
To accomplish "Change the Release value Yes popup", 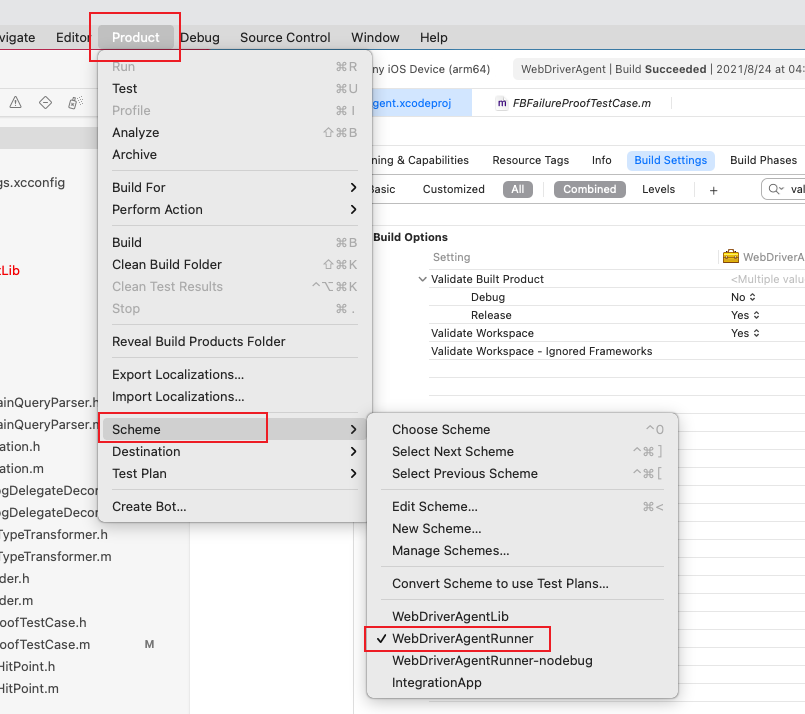I will click(x=745, y=315).
